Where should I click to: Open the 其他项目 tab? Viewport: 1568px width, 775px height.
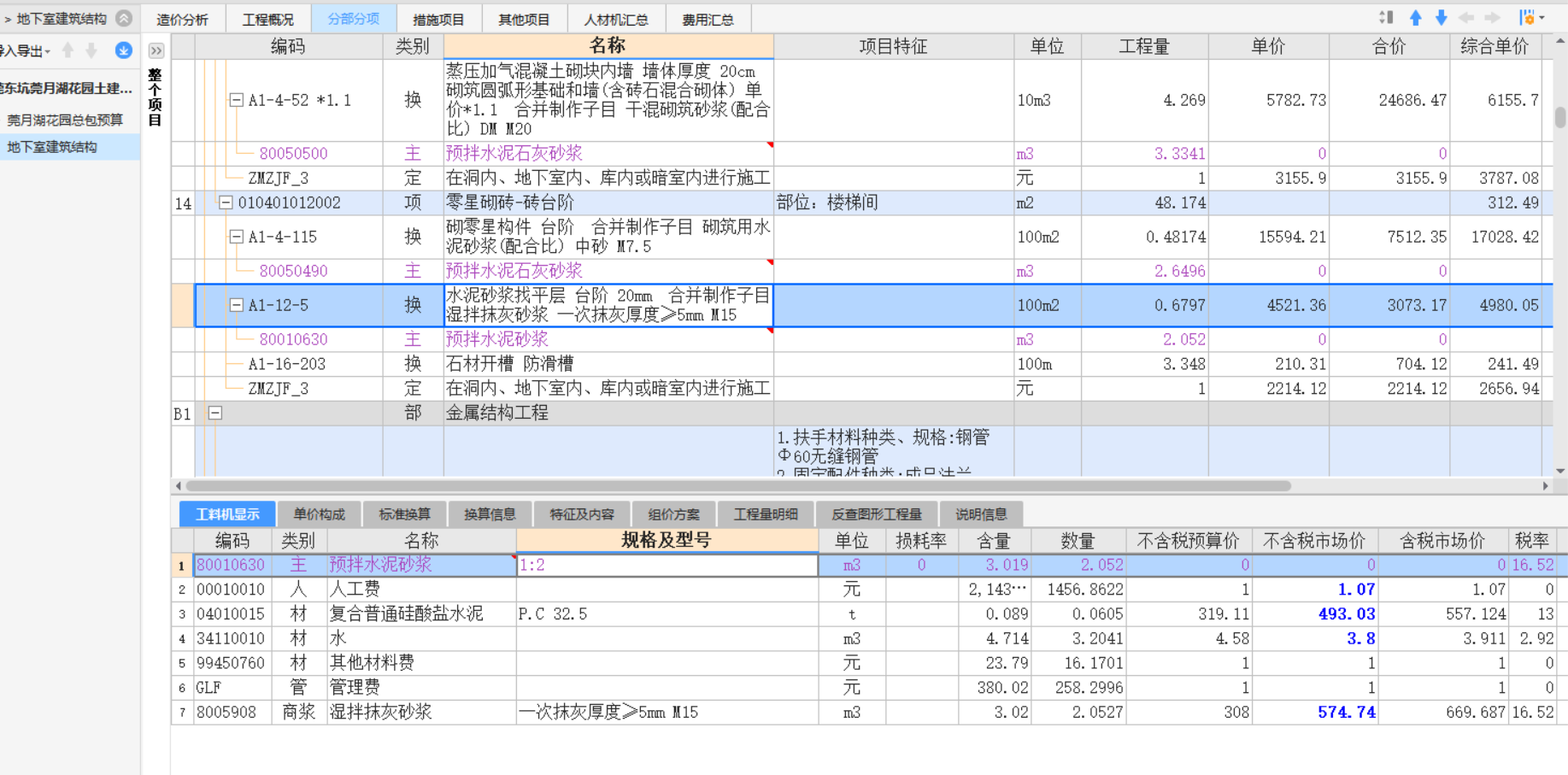tap(524, 19)
